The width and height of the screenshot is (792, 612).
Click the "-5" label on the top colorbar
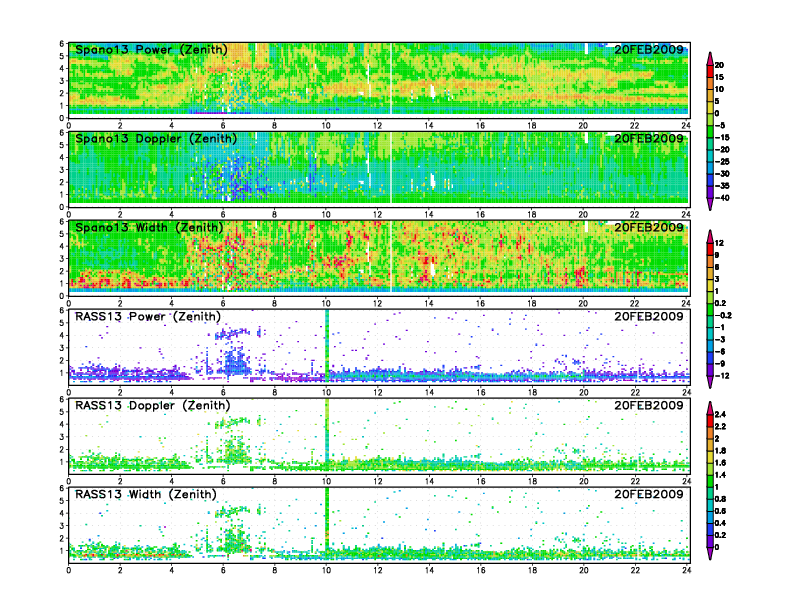pyautogui.click(x=720, y=125)
